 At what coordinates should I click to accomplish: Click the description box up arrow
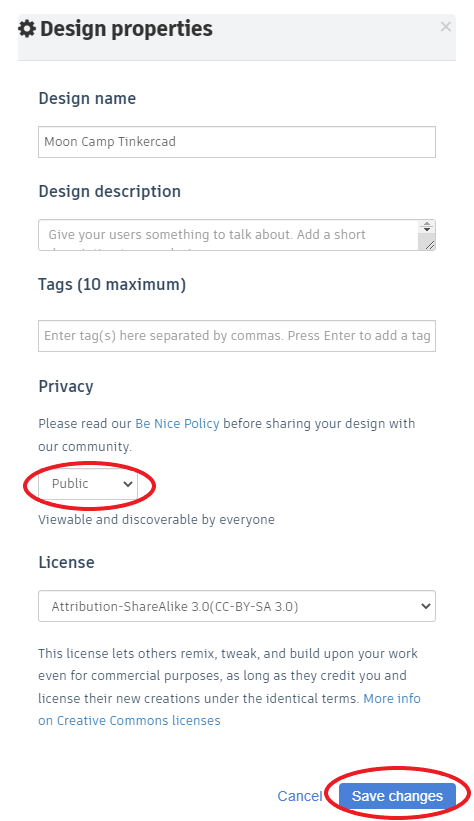(427, 224)
